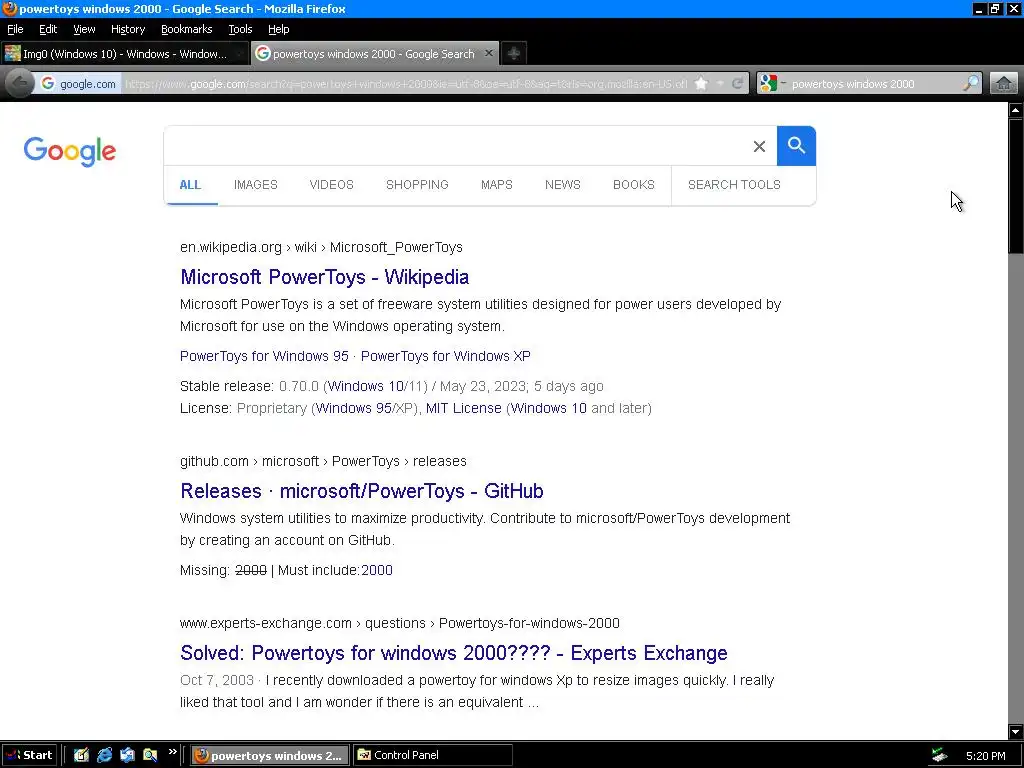Click the first quick launch icon next to Start
The width and height of the screenshot is (1024, 768).
(81, 756)
